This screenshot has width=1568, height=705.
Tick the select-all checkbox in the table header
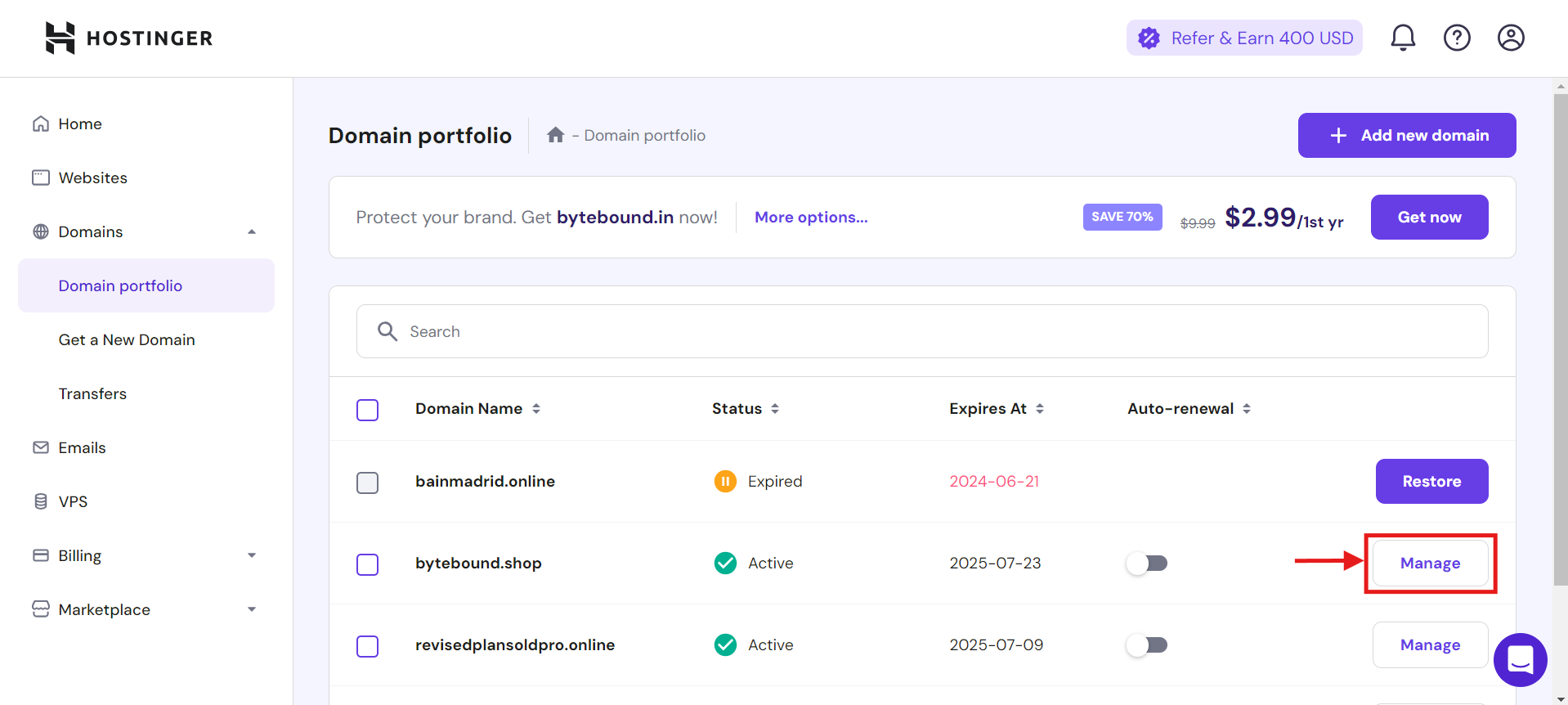point(368,410)
